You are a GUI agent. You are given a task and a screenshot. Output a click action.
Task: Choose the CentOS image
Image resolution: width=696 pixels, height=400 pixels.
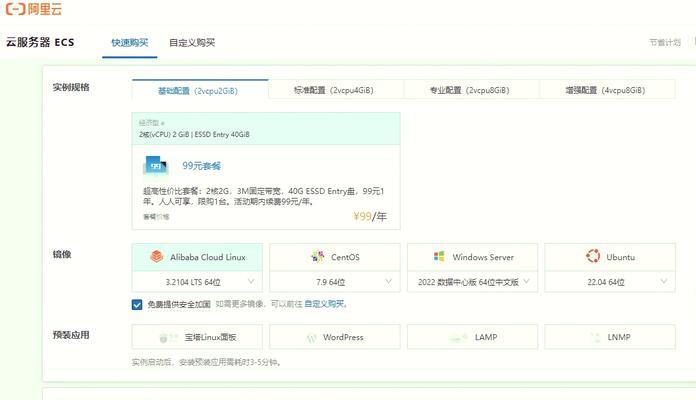[335, 257]
